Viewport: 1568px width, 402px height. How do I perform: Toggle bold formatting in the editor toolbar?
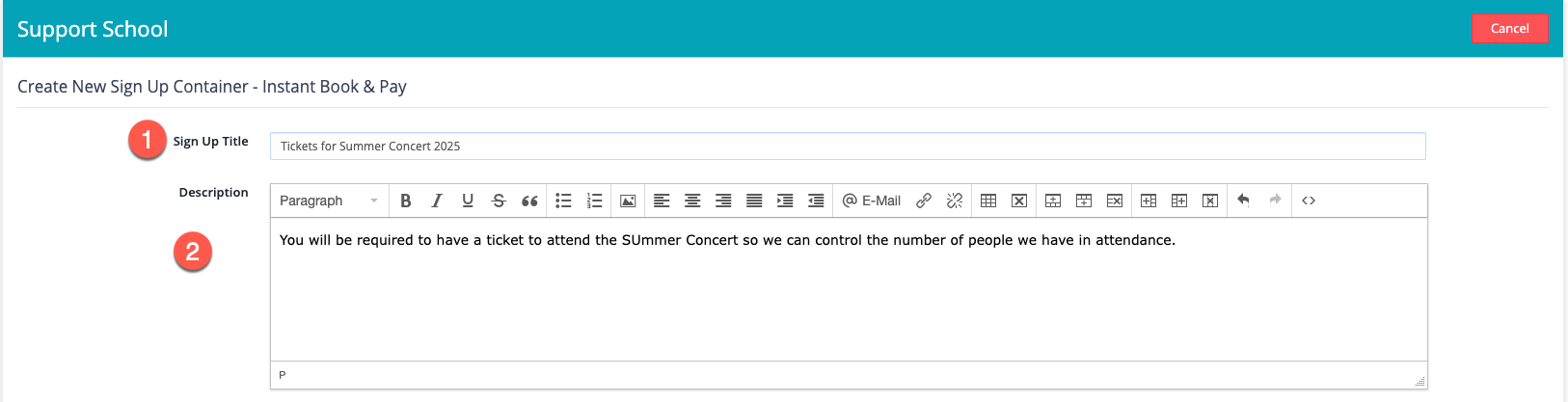406,201
